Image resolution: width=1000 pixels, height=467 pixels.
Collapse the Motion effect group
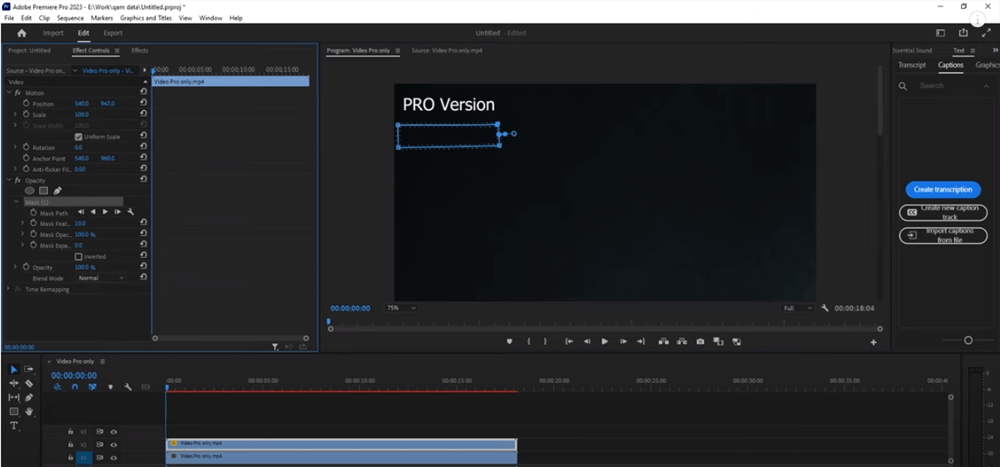(x=9, y=93)
